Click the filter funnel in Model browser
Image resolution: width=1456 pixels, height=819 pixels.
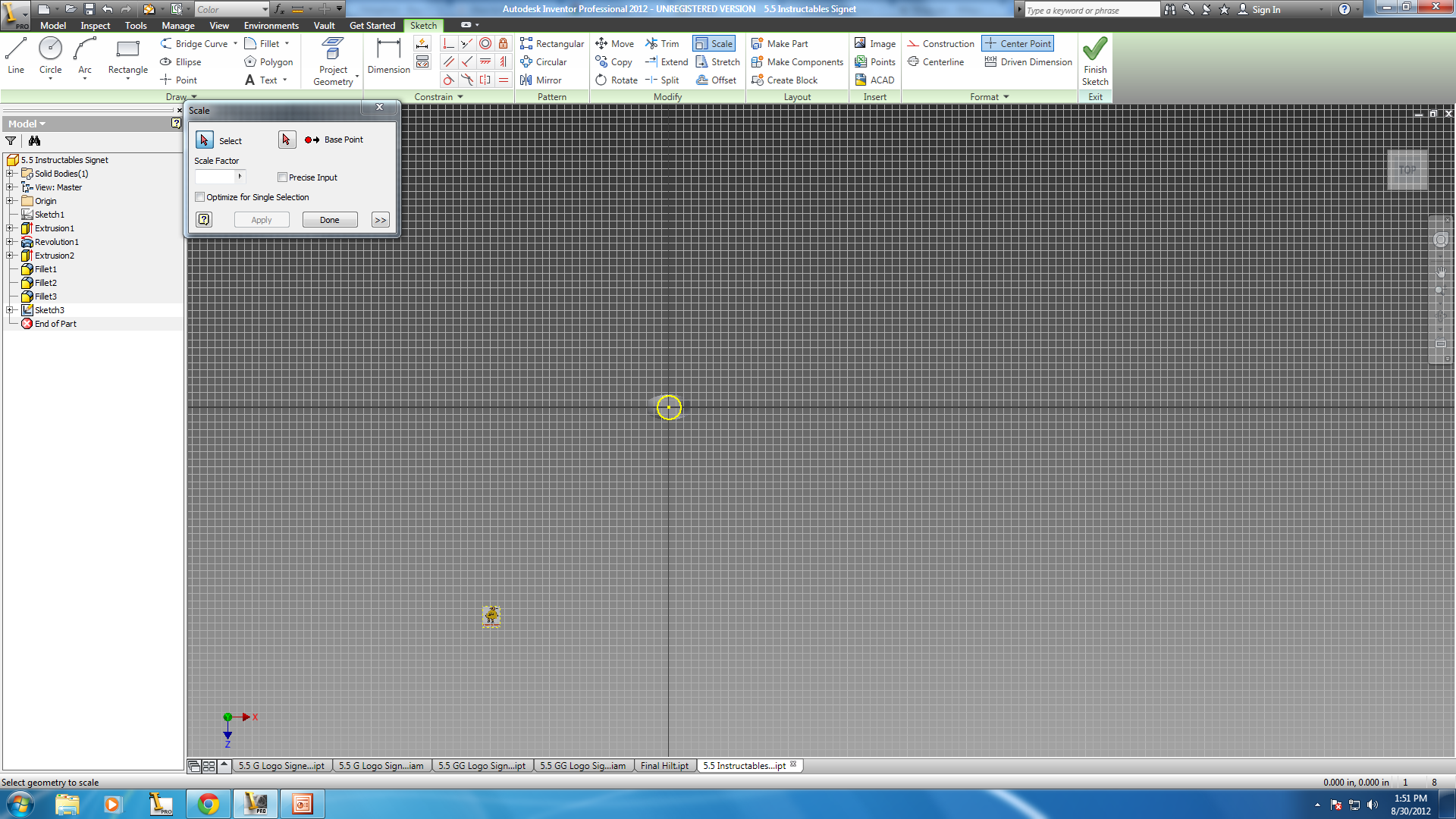[11, 141]
